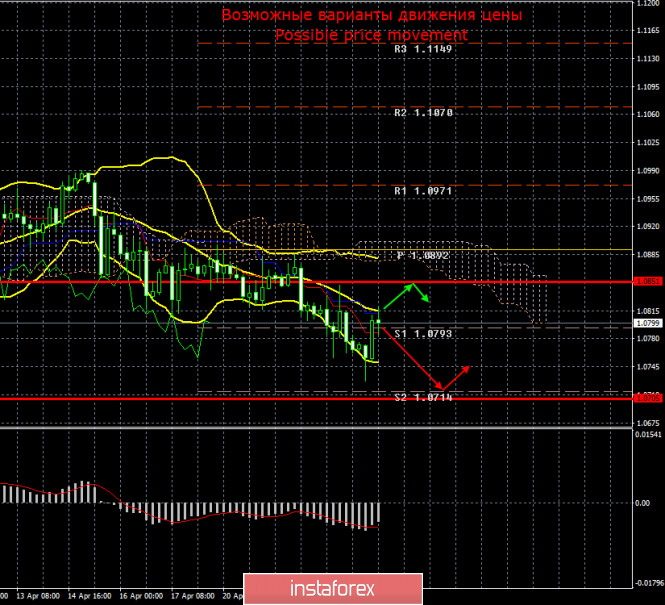Click the 1.1200 value on price axis
The width and height of the screenshot is (665, 605).
pyautogui.click(x=648, y=3)
